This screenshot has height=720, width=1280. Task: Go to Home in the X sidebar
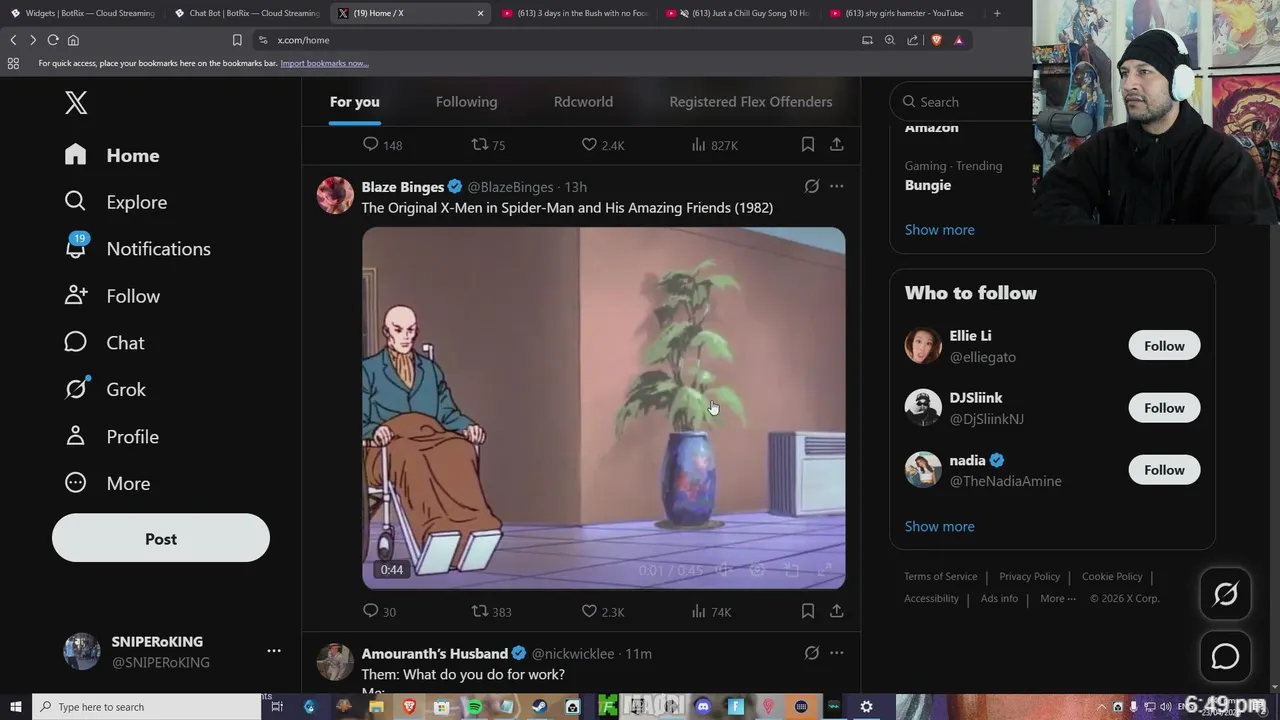point(112,155)
